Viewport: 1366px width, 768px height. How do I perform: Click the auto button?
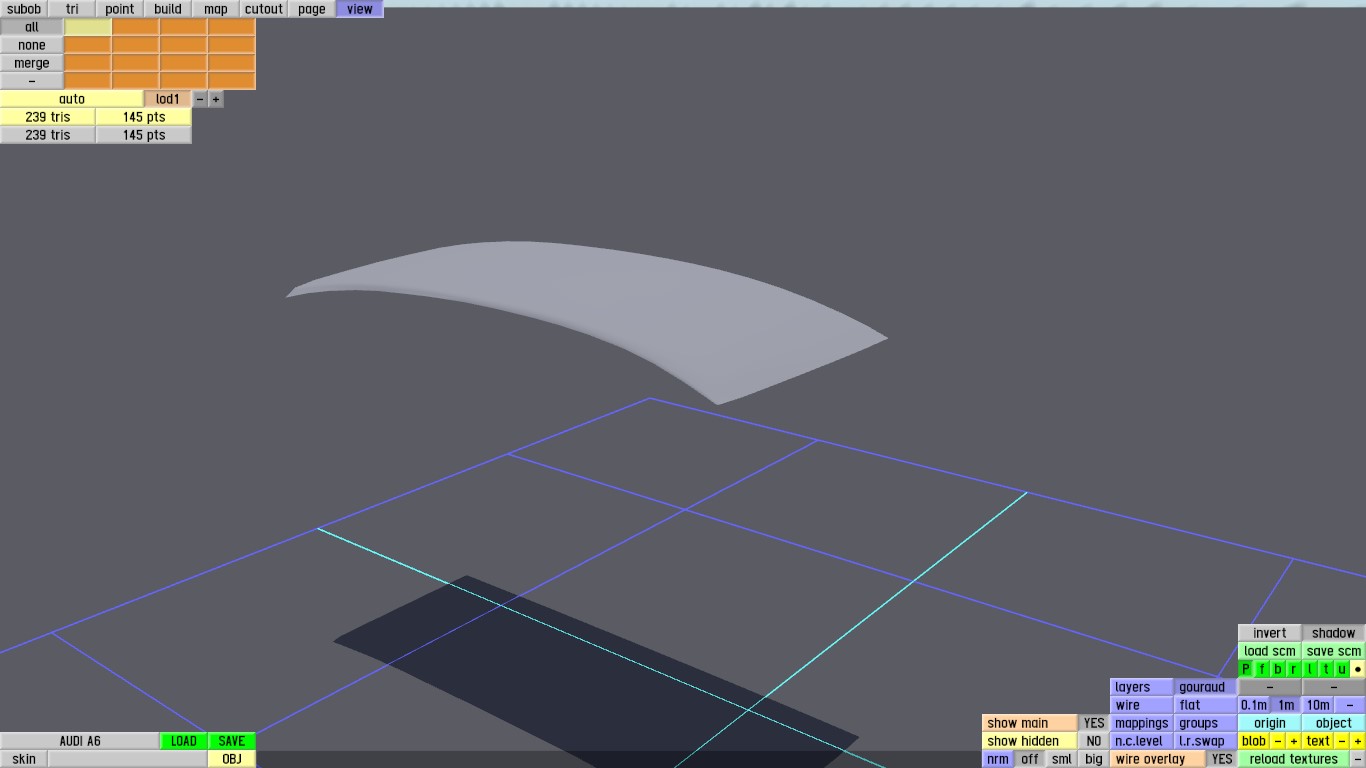click(x=72, y=99)
